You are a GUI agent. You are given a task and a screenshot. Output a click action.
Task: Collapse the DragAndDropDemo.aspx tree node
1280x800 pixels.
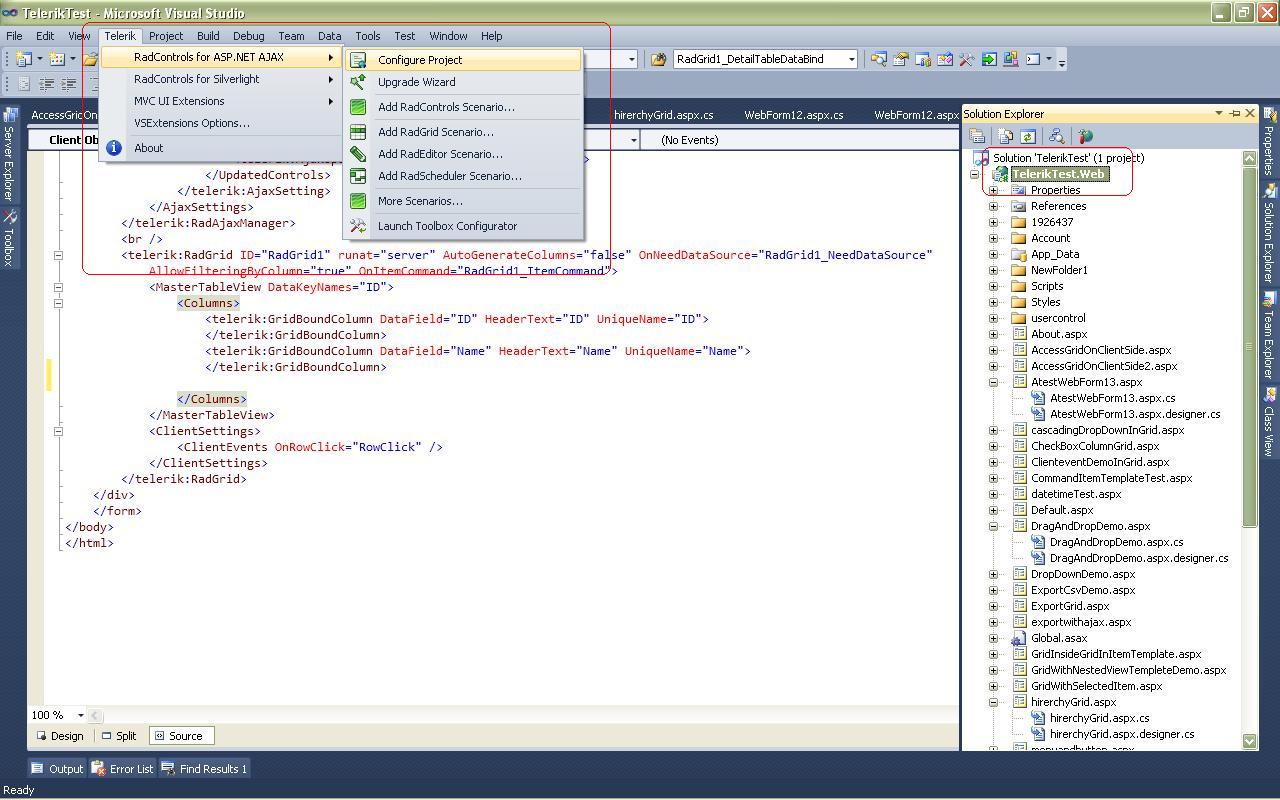click(x=994, y=526)
